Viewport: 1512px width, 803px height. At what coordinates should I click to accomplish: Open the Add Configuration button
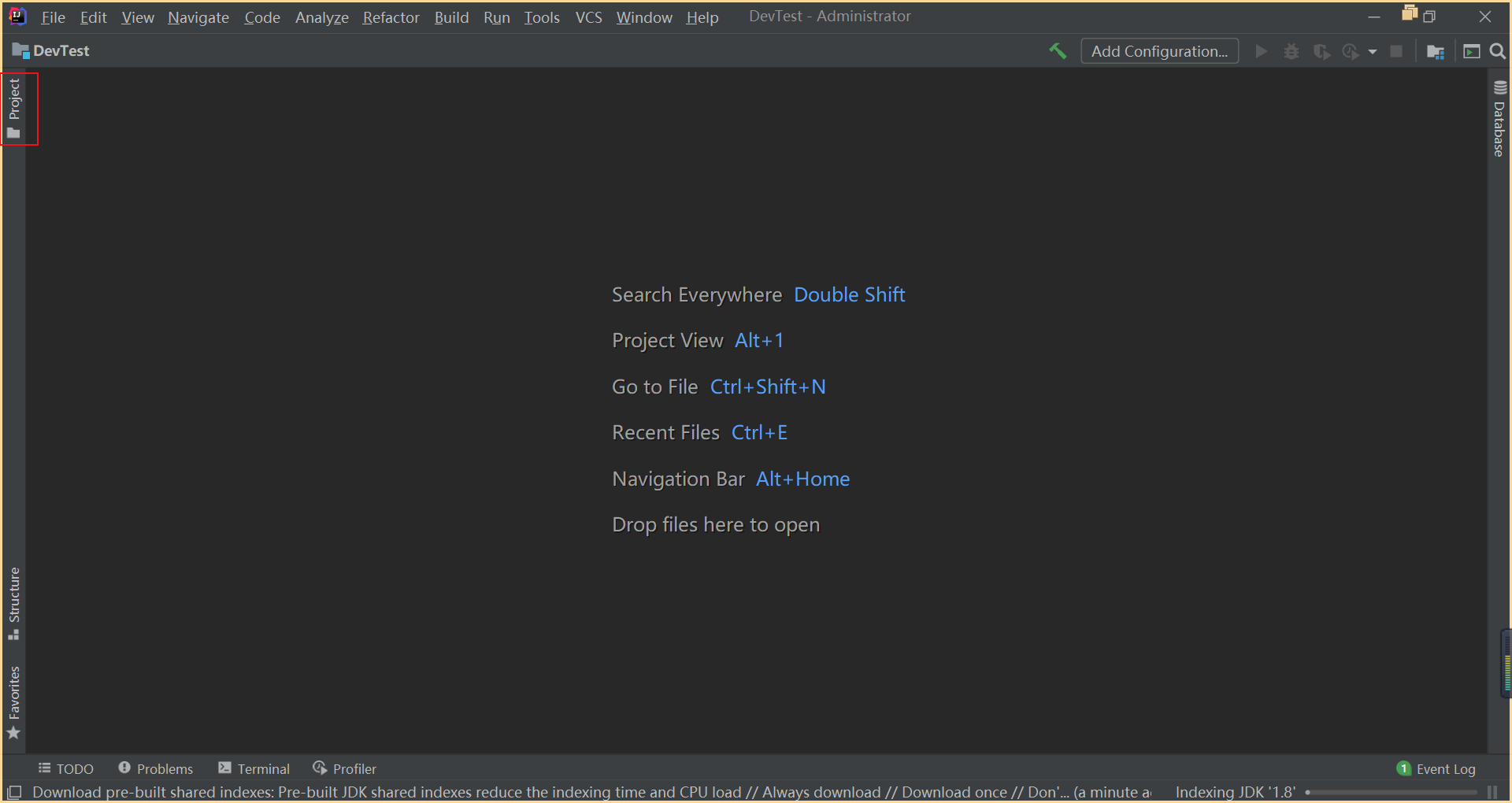(1159, 51)
